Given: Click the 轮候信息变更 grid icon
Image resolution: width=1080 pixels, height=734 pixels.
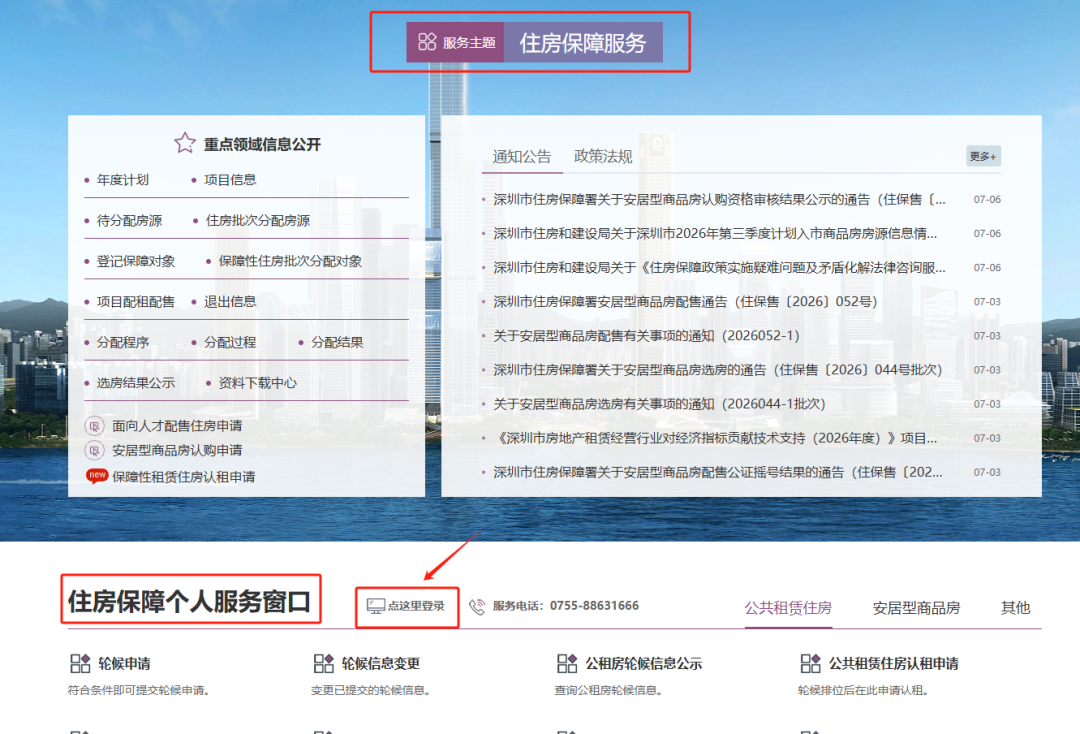Looking at the screenshot, I should tap(324, 664).
